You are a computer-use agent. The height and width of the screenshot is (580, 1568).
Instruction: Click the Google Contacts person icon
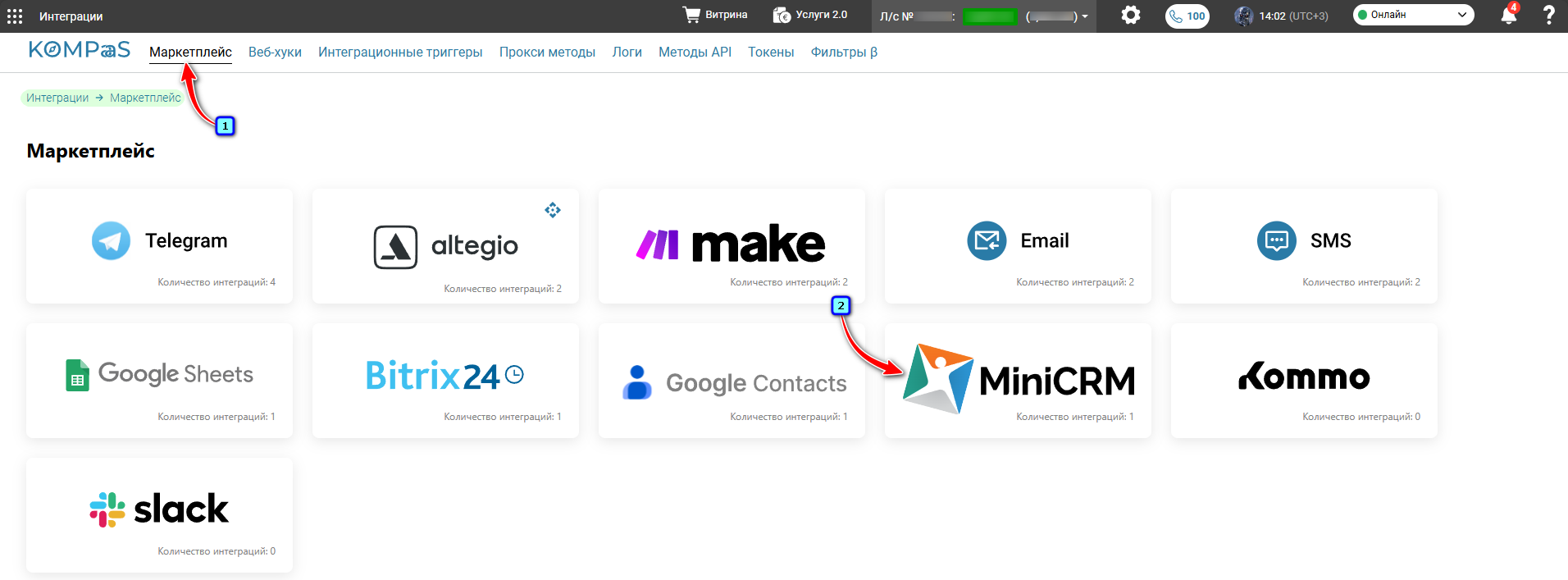click(x=637, y=382)
